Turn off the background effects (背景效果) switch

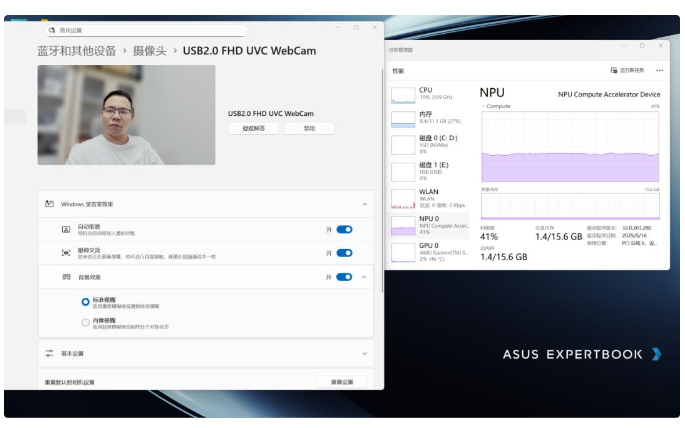pos(344,277)
